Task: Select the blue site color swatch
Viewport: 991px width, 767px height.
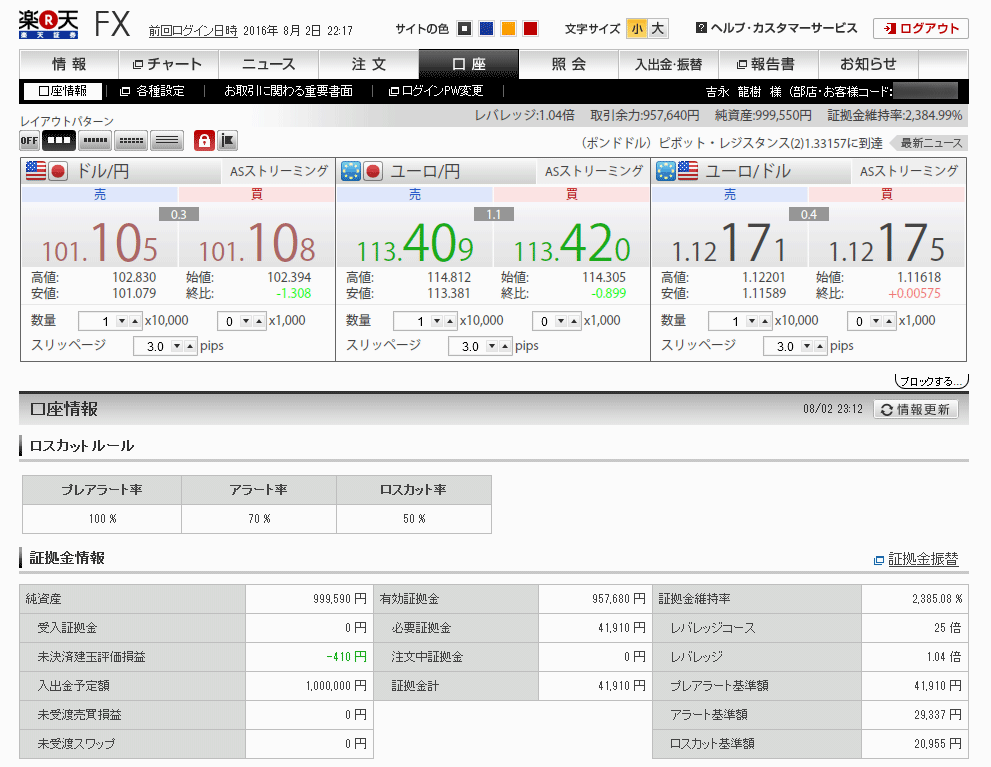Action: 487,28
